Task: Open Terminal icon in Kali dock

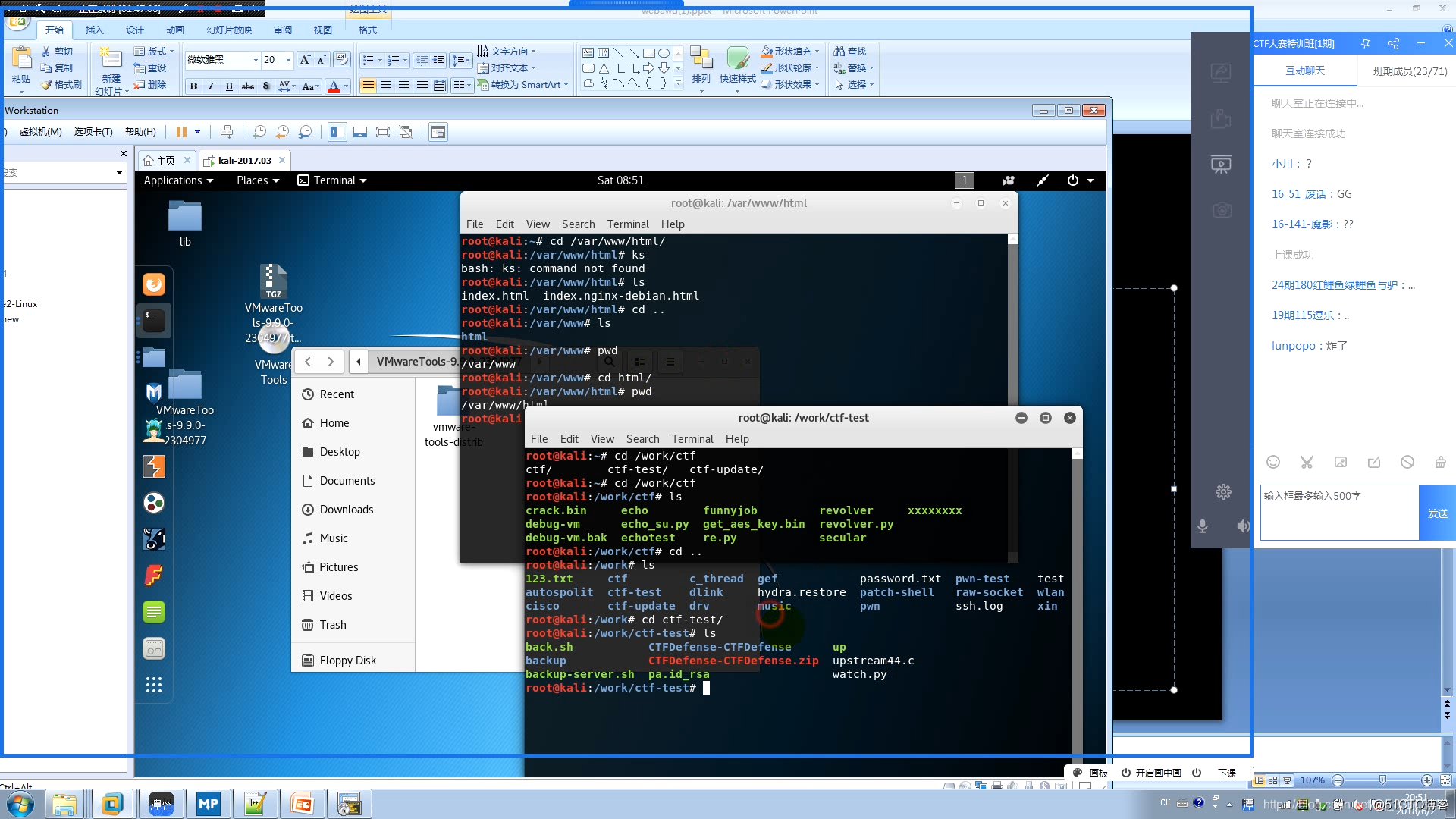Action: coord(154,321)
